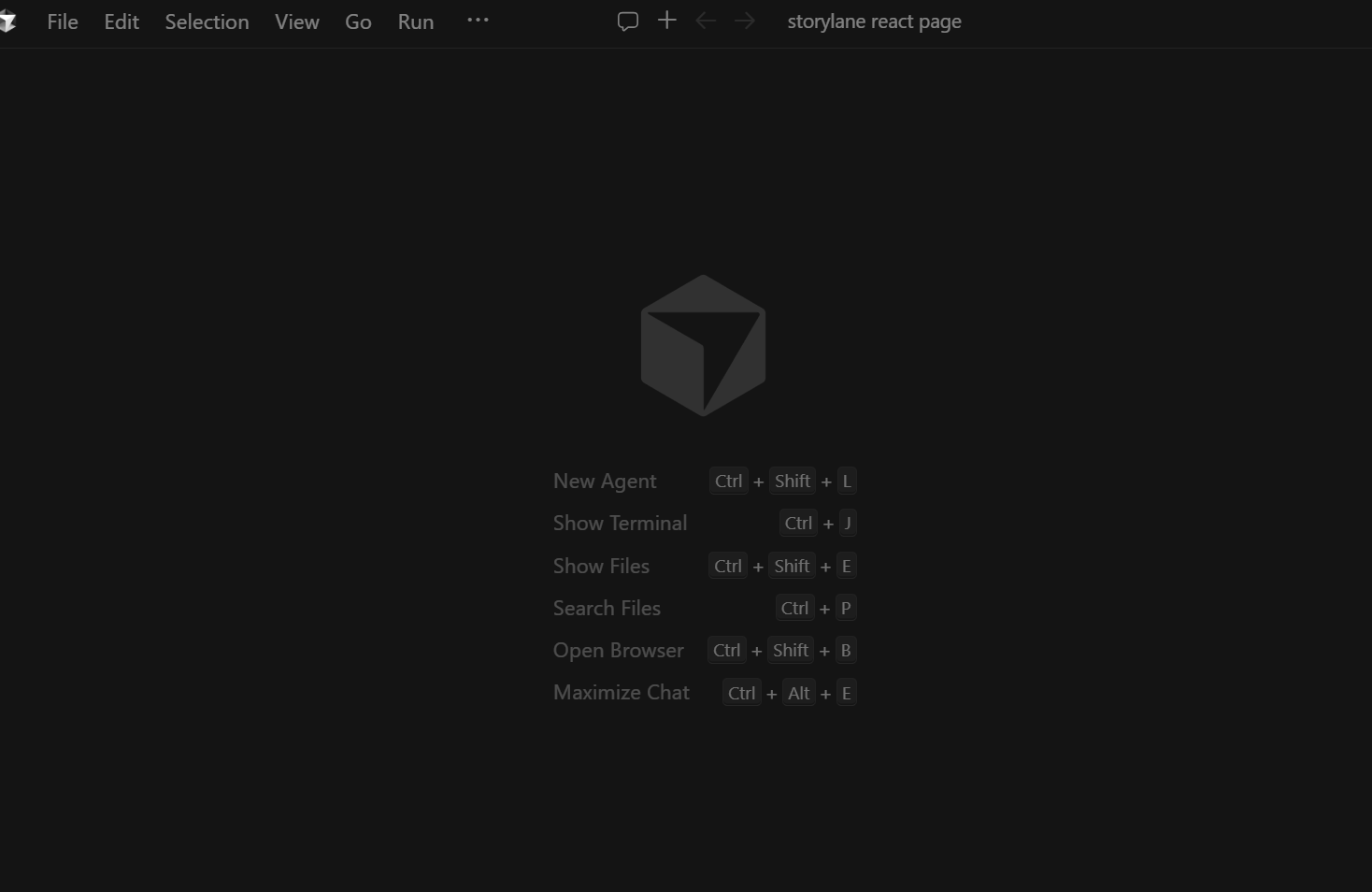Click the Cursor app logo icon

(x=7, y=22)
